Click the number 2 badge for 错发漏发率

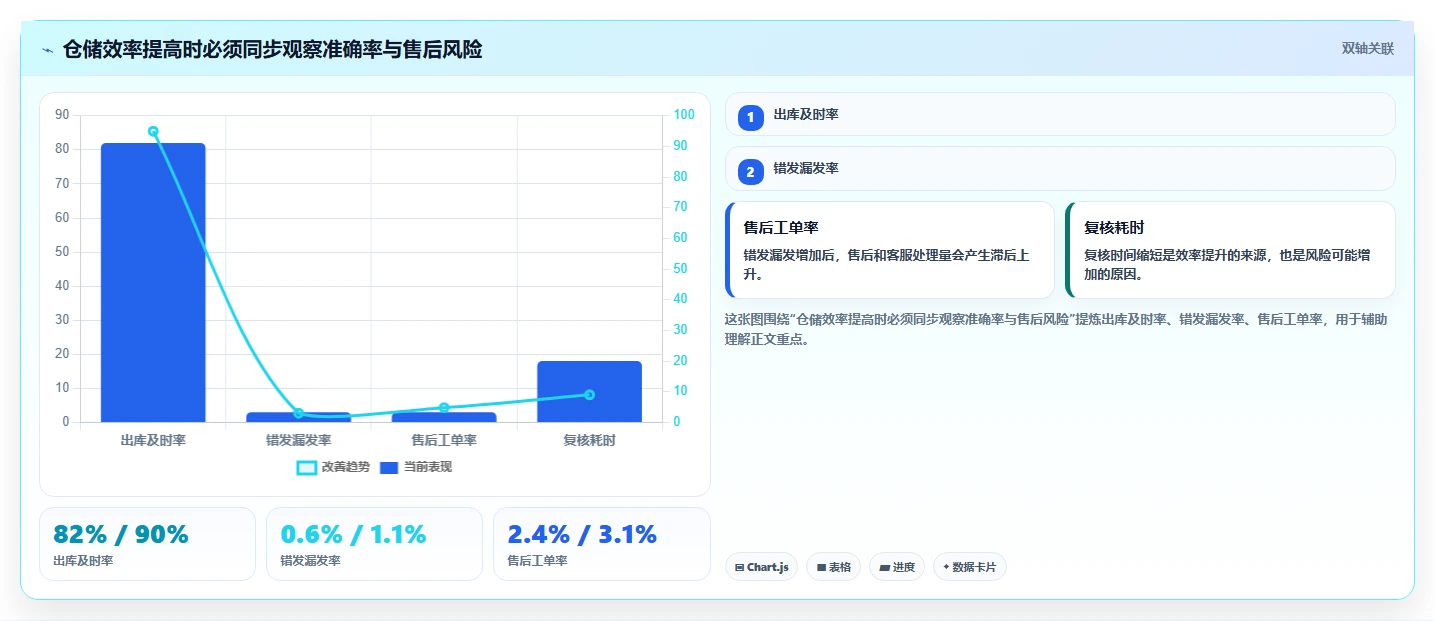pyautogui.click(x=751, y=172)
